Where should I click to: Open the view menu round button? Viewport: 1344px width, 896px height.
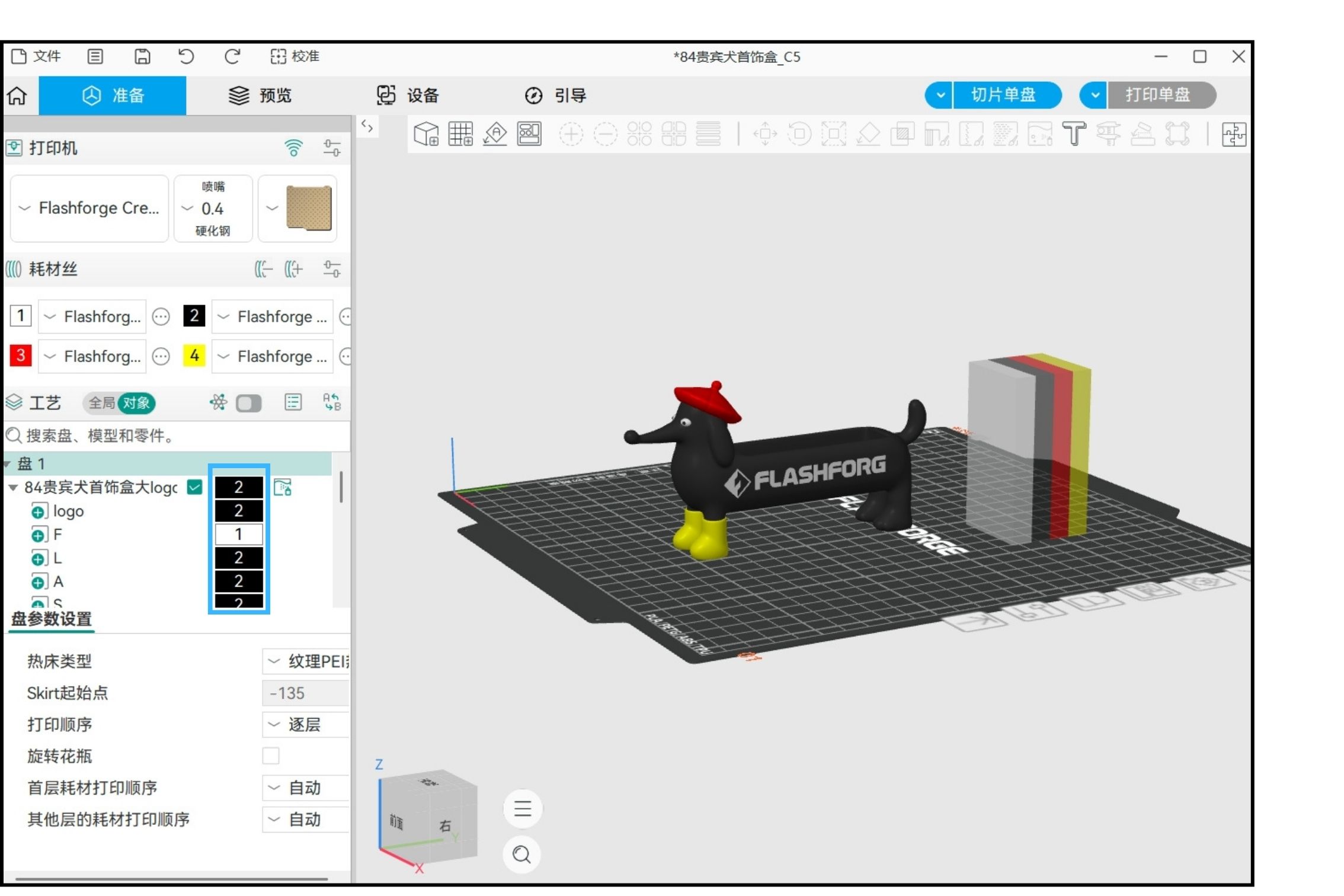(522, 808)
